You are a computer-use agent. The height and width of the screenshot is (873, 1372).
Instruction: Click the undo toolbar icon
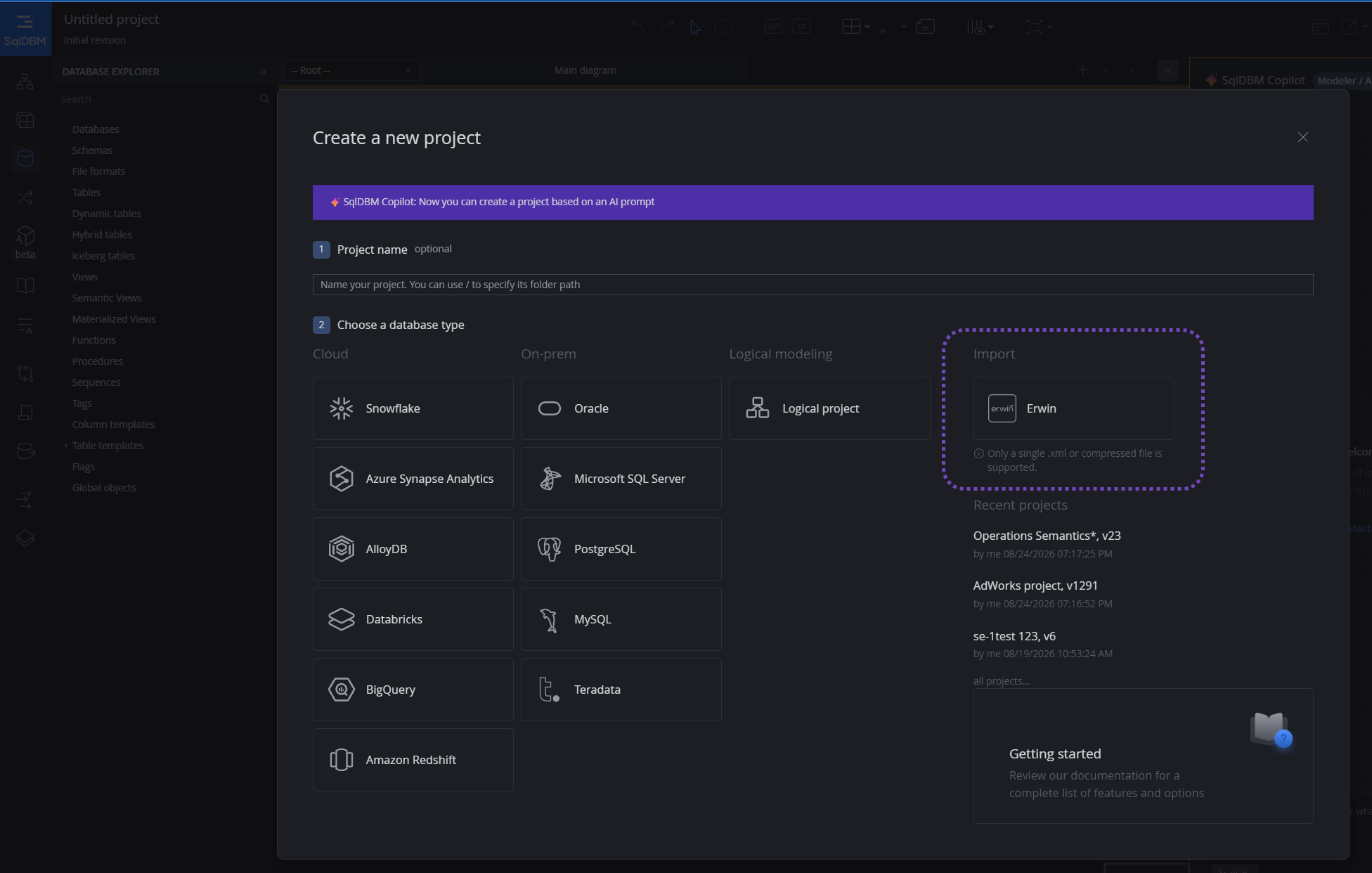pyautogui.click(x=638, y=27)
